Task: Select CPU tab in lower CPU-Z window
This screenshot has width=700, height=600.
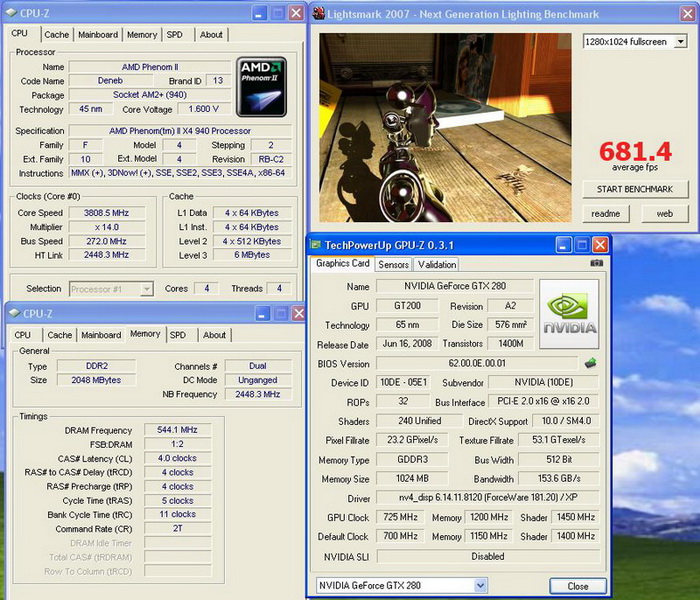Action: click(x=23, y=335)
